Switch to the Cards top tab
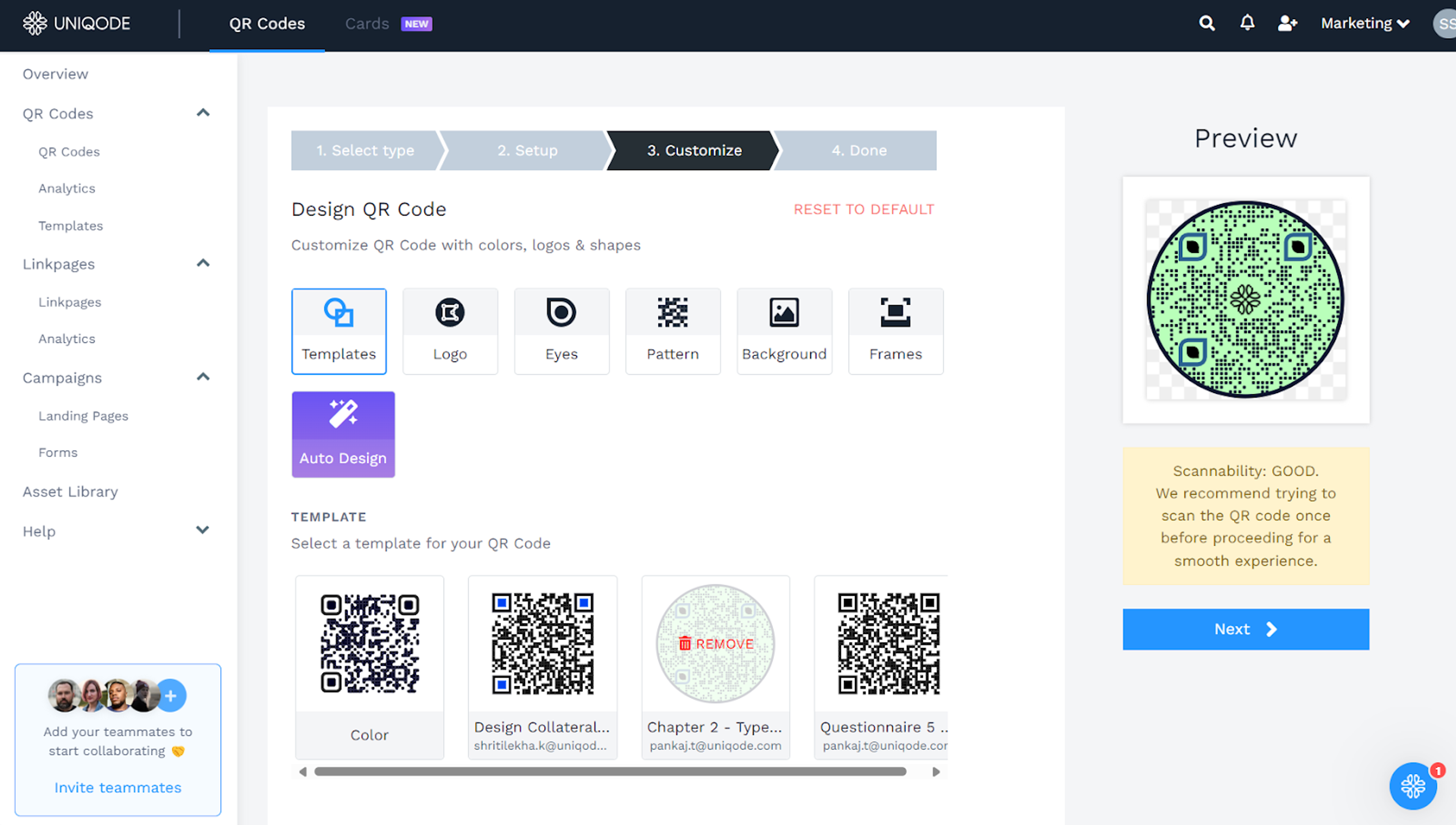1456x825 pixels. coord(367,24)
